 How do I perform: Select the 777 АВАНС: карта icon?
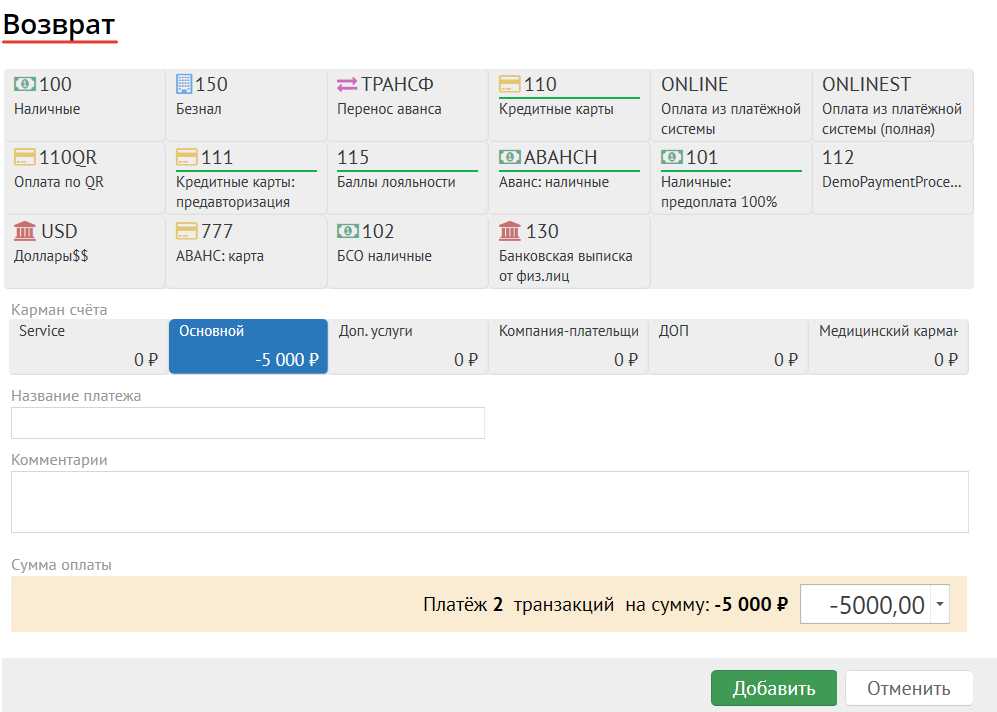point(186,232)
